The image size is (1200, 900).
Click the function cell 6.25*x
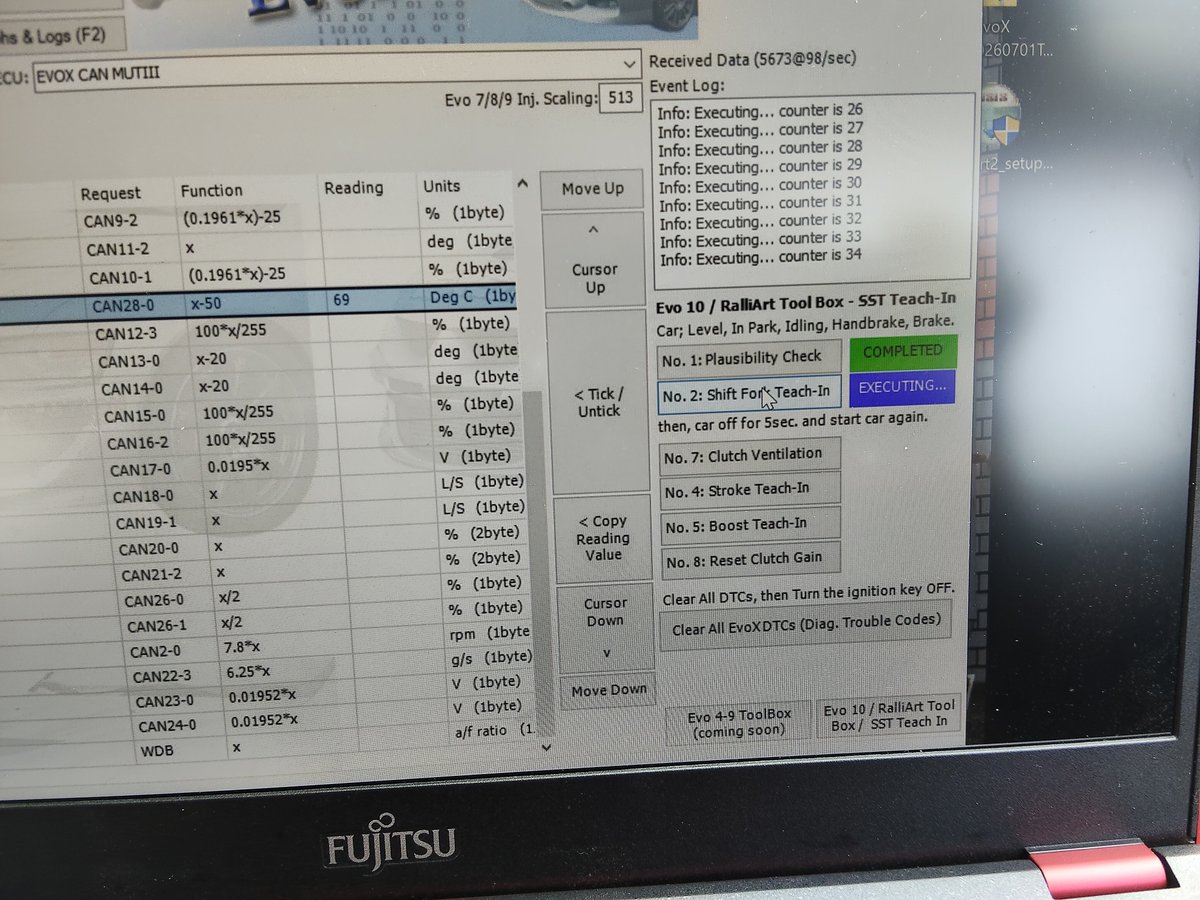coord(249,671)
